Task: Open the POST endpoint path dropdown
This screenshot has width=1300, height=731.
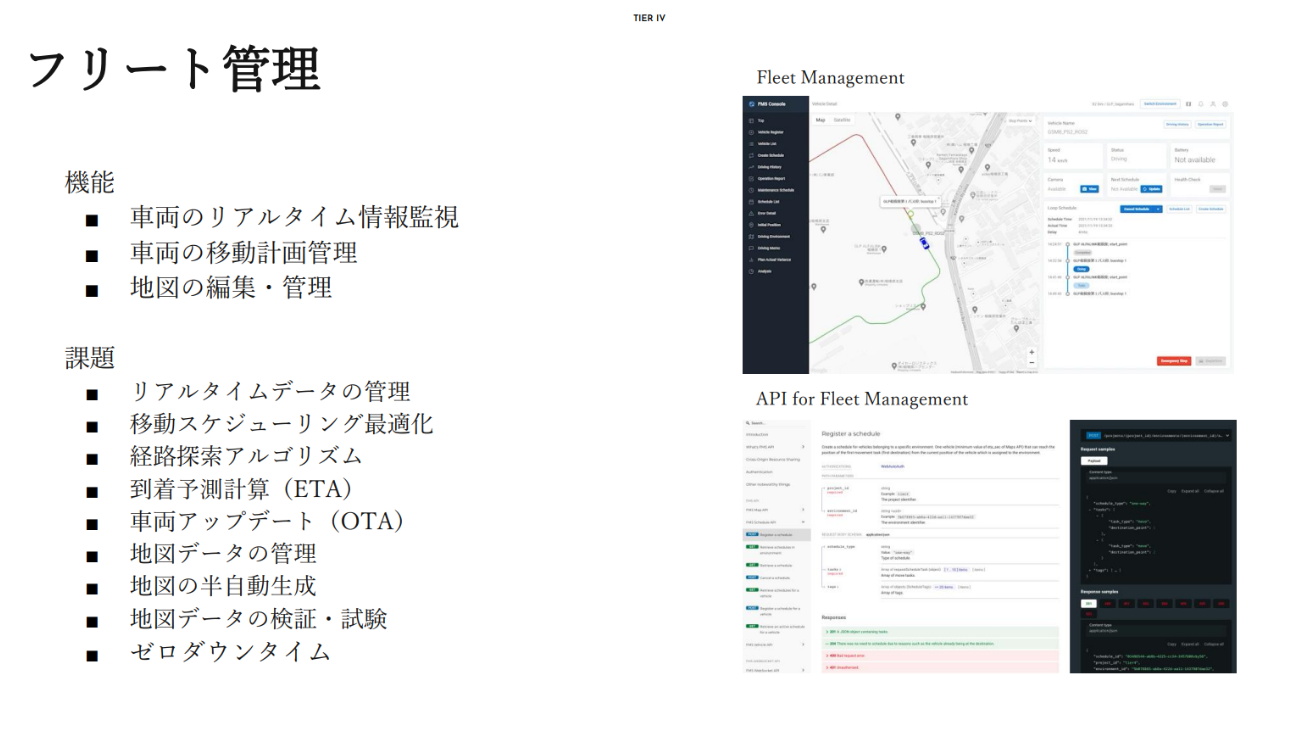Action: [1156, 435]
